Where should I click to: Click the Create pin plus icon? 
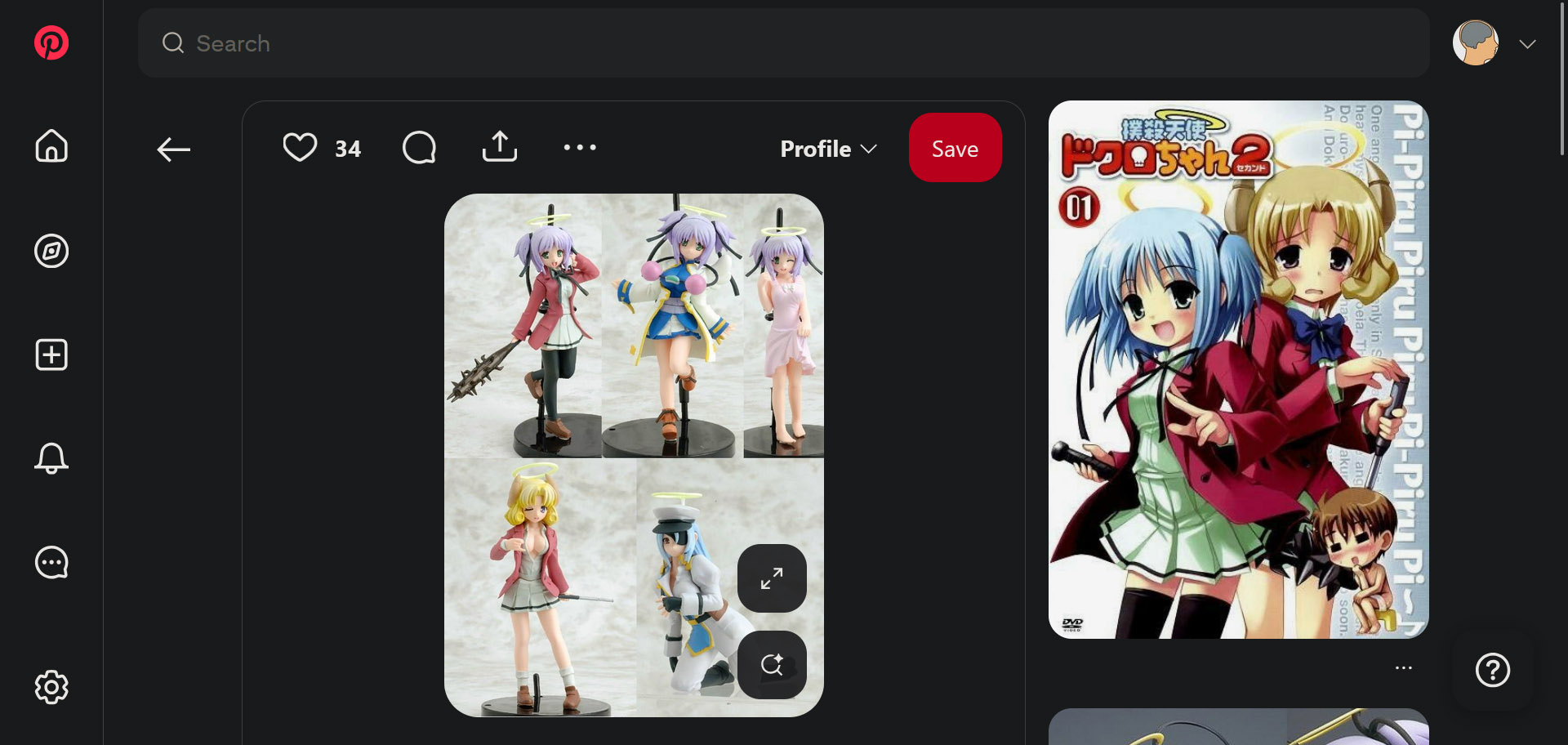tap(51, 355)
